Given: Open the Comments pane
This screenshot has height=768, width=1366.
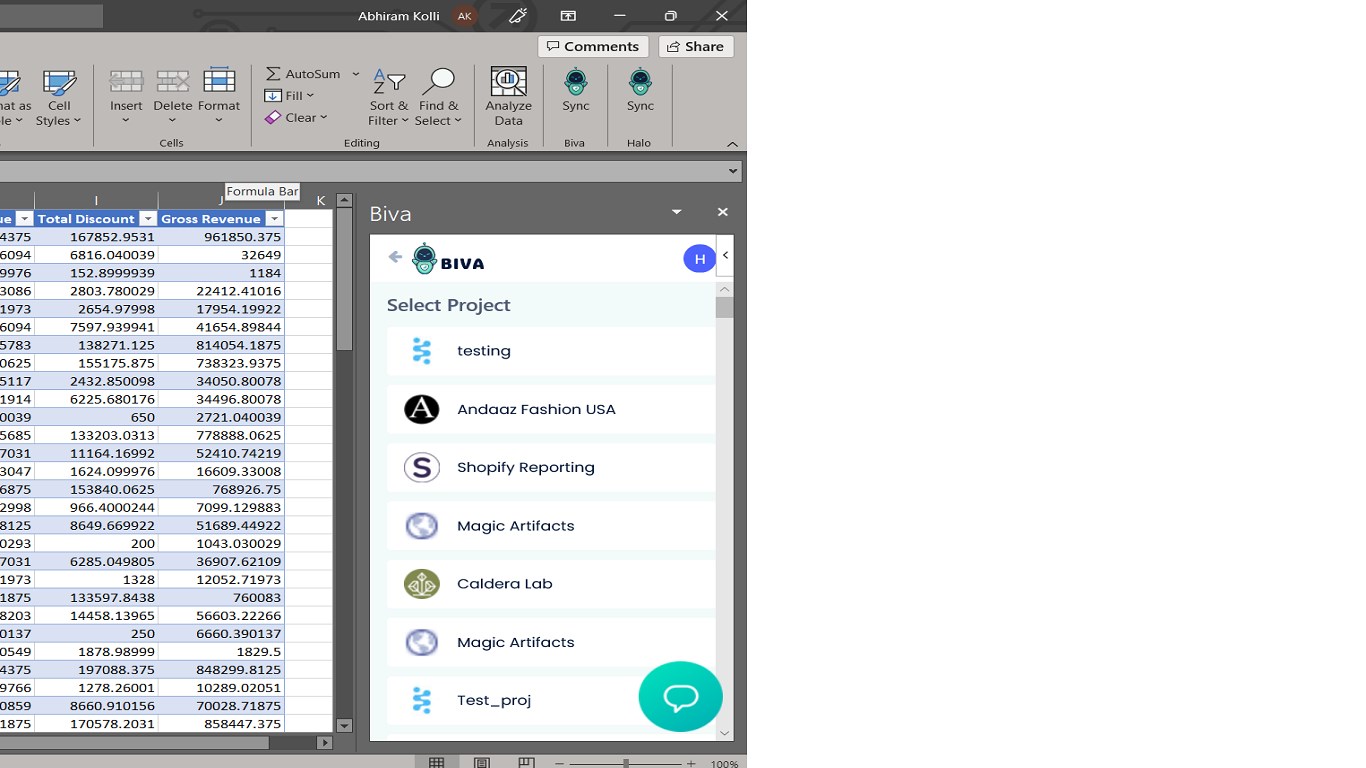Looking at the screenshot, I should 593,46.
